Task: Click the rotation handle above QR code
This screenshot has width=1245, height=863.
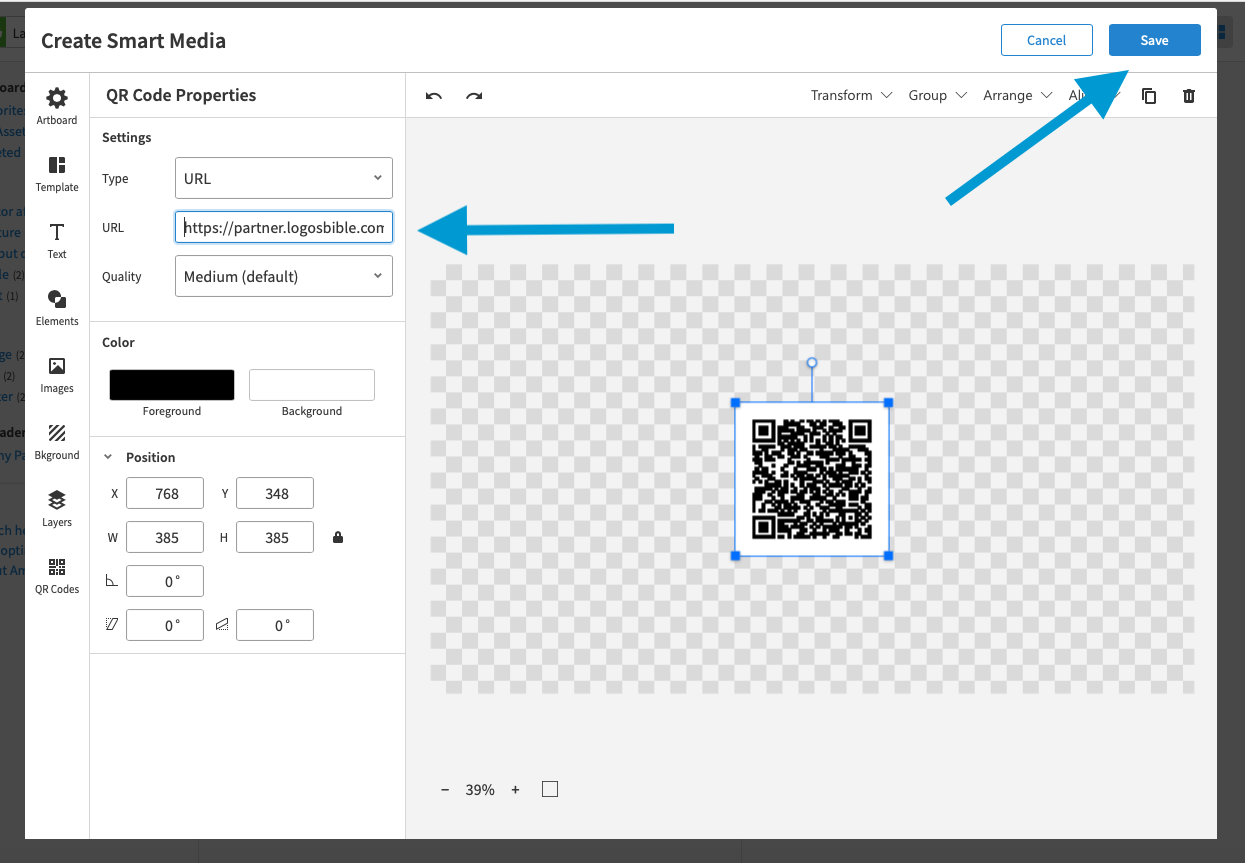Action: 812,363
